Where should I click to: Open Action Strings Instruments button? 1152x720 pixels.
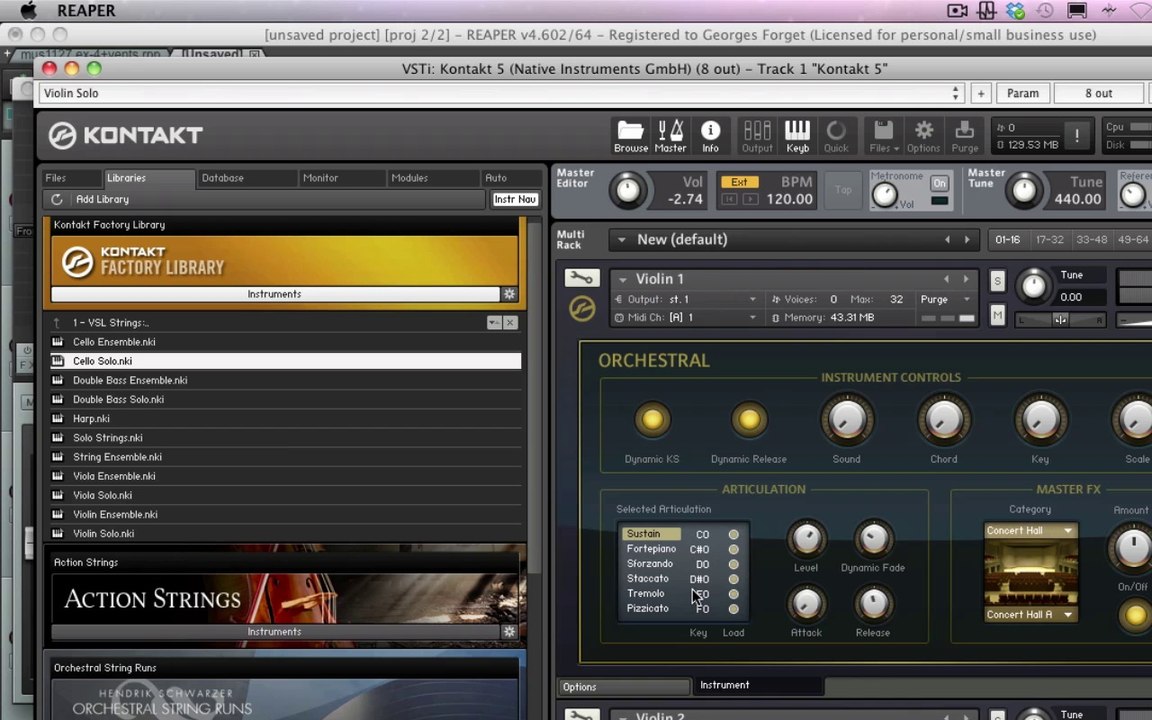point(275,632)
